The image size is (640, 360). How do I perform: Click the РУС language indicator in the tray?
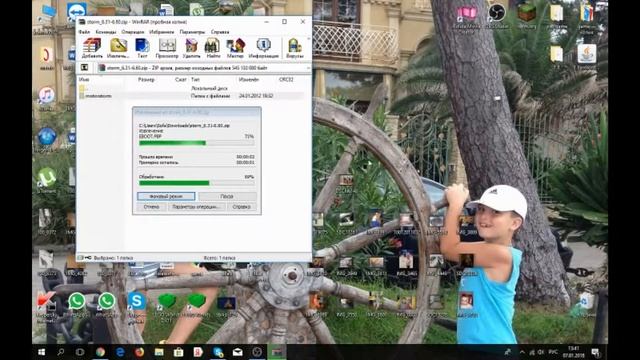point(553,352)
